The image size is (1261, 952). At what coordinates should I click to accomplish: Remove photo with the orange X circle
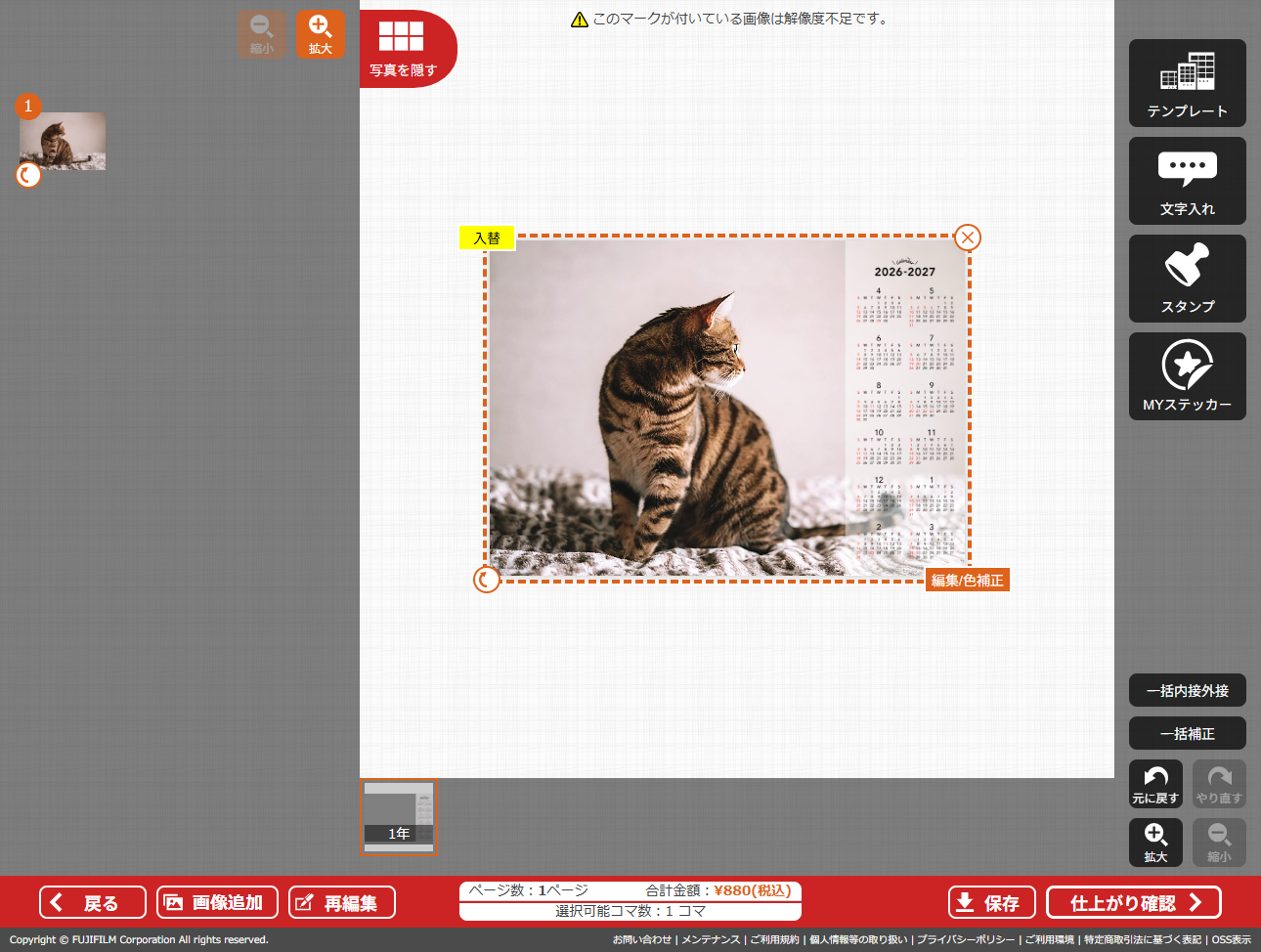967,238
